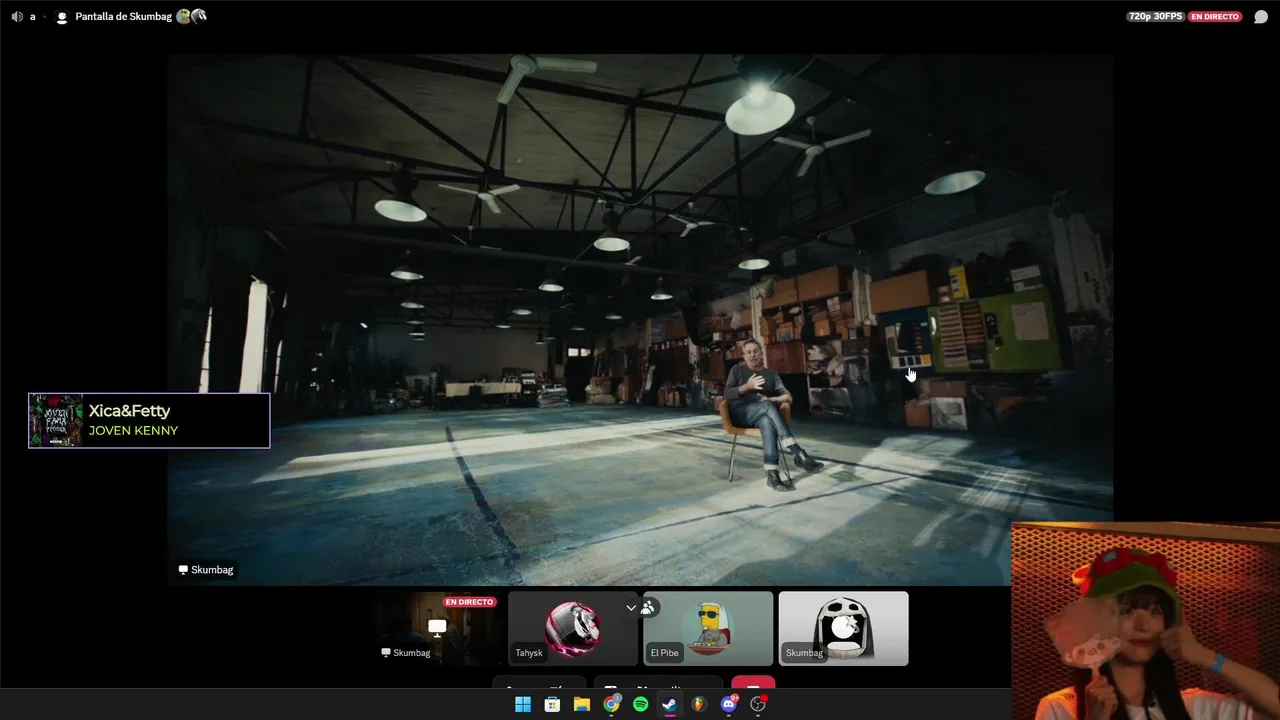Open the Skumbag live stream tile

click(438, 628)
